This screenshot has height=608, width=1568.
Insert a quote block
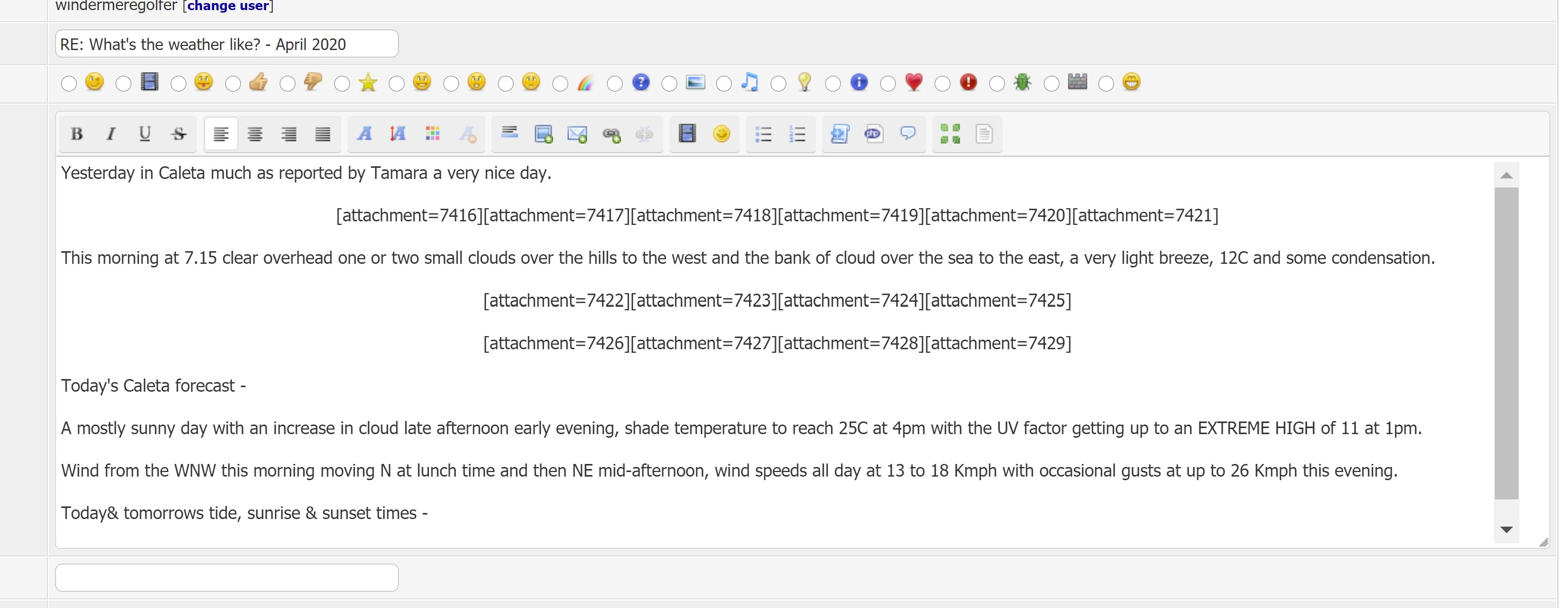click(907, 134)
